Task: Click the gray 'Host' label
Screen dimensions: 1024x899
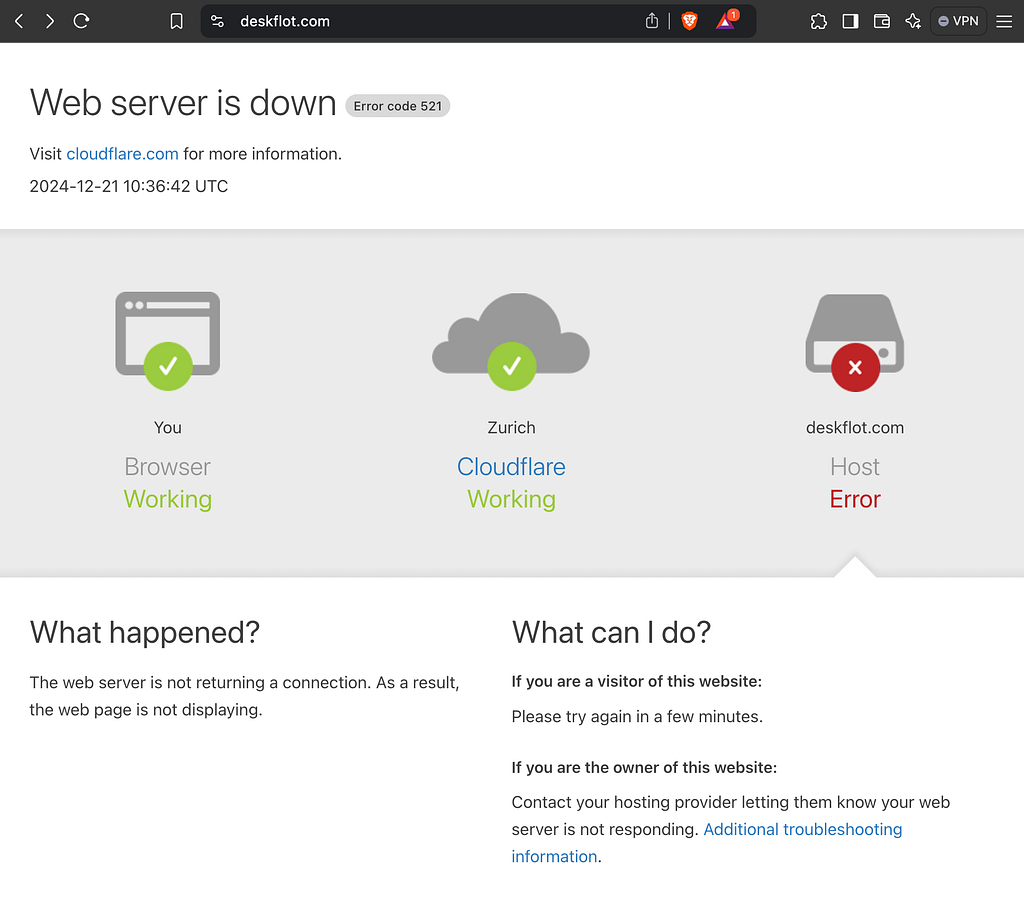Action: click(x=855, y=467)
